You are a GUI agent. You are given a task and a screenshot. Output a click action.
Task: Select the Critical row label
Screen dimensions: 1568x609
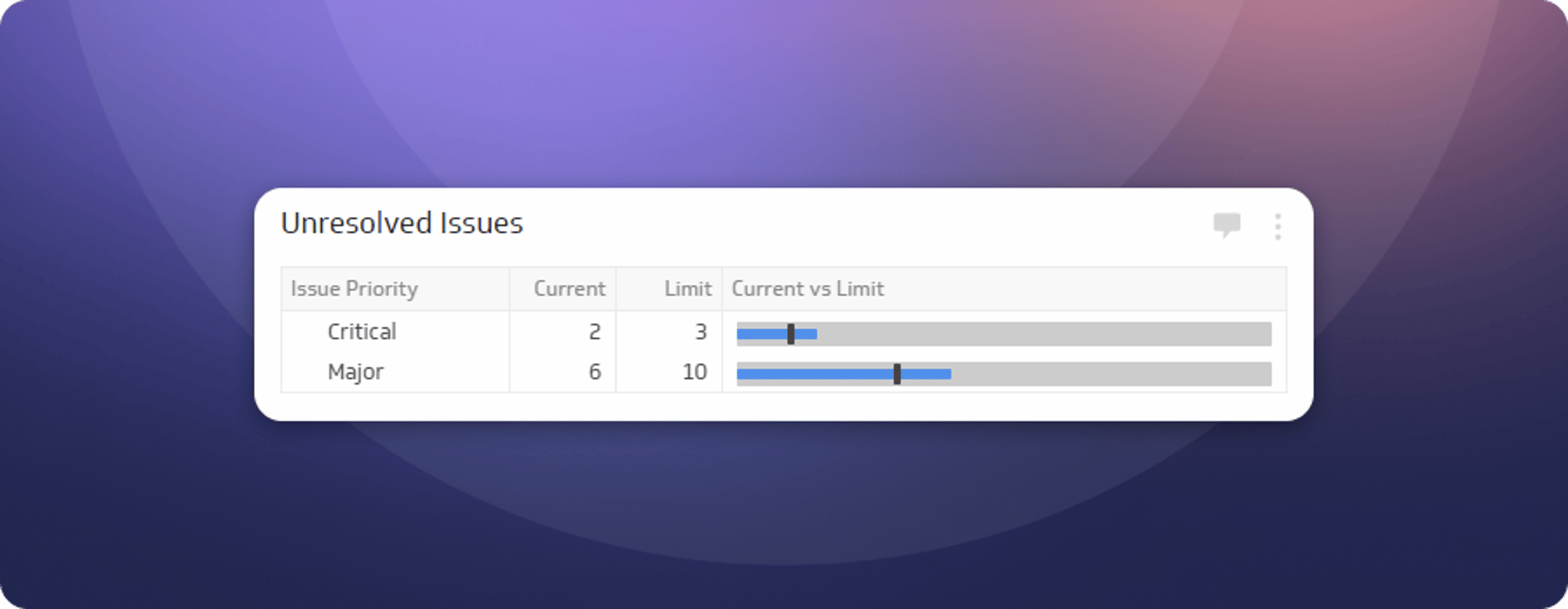click(x=362, y=331)
